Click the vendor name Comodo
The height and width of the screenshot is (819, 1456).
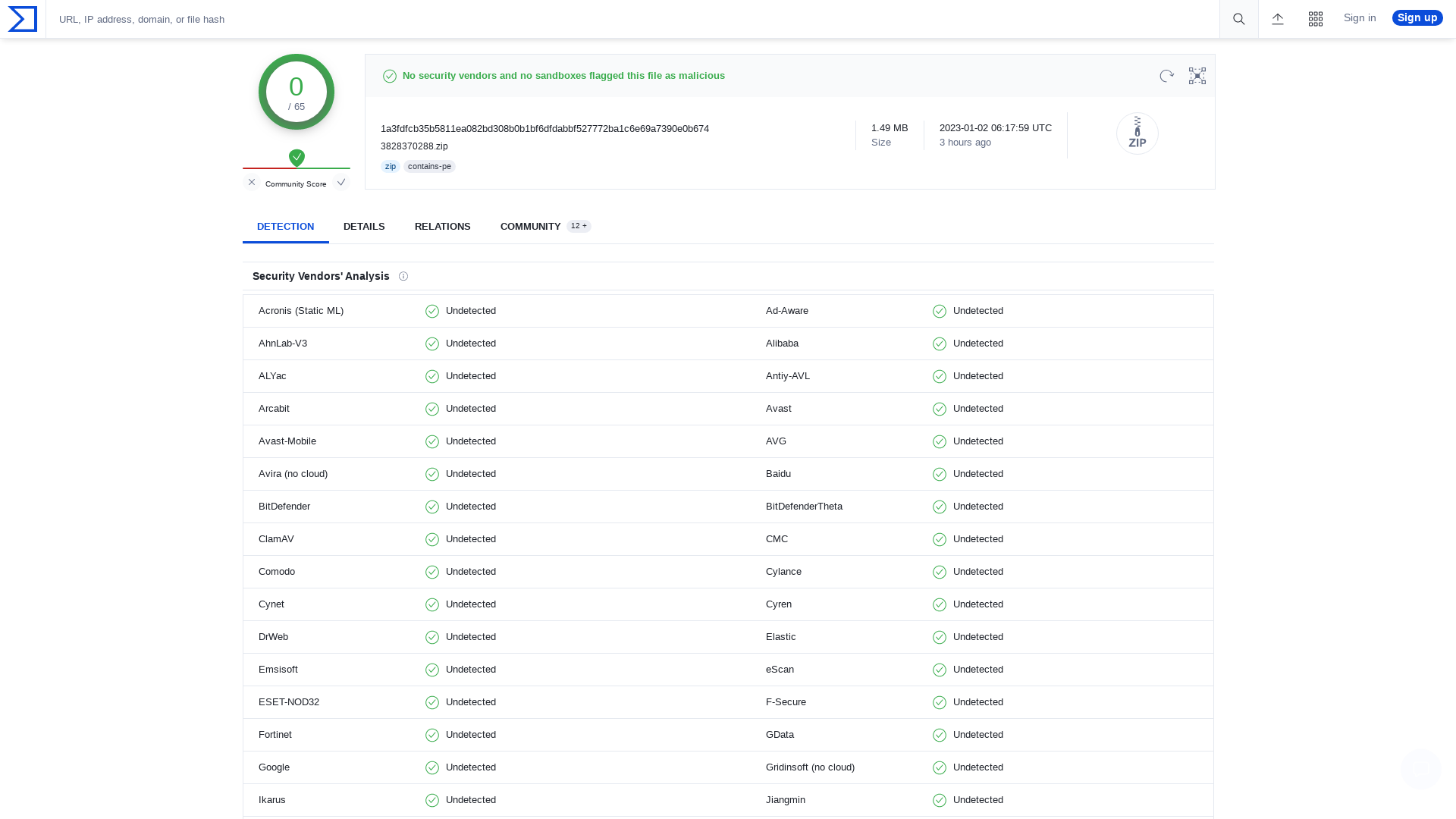tap(277, 572)
